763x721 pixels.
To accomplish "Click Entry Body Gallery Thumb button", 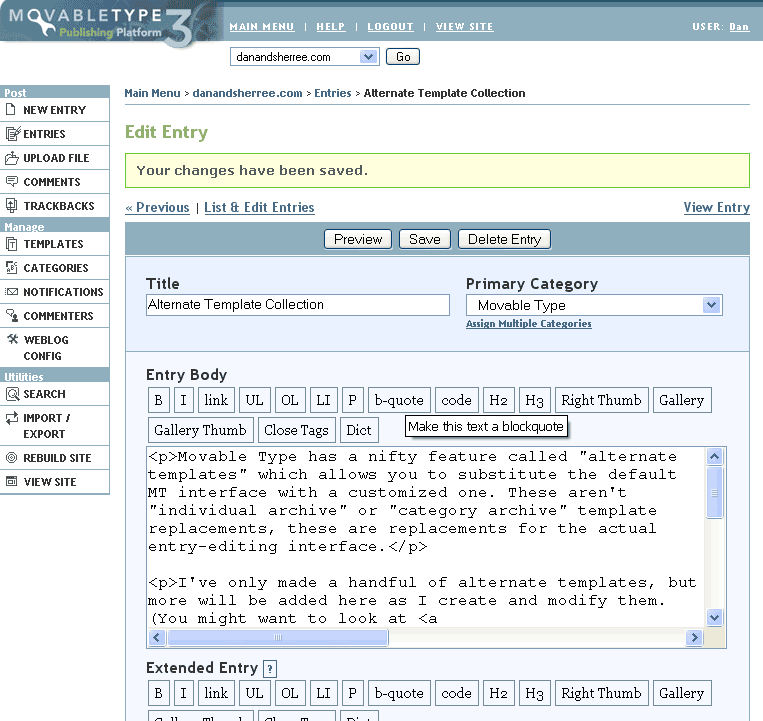I will pyautogui.click(x=200, y=430).
